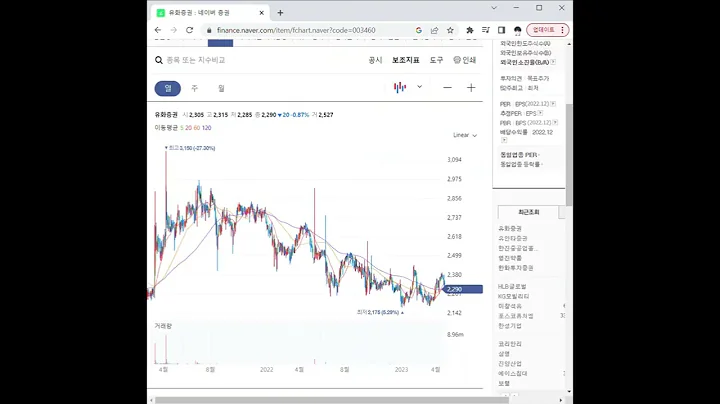Open KG모빌리티 in recent list
This screenshot has height=404, width=720.
click(x=514, y=296)
